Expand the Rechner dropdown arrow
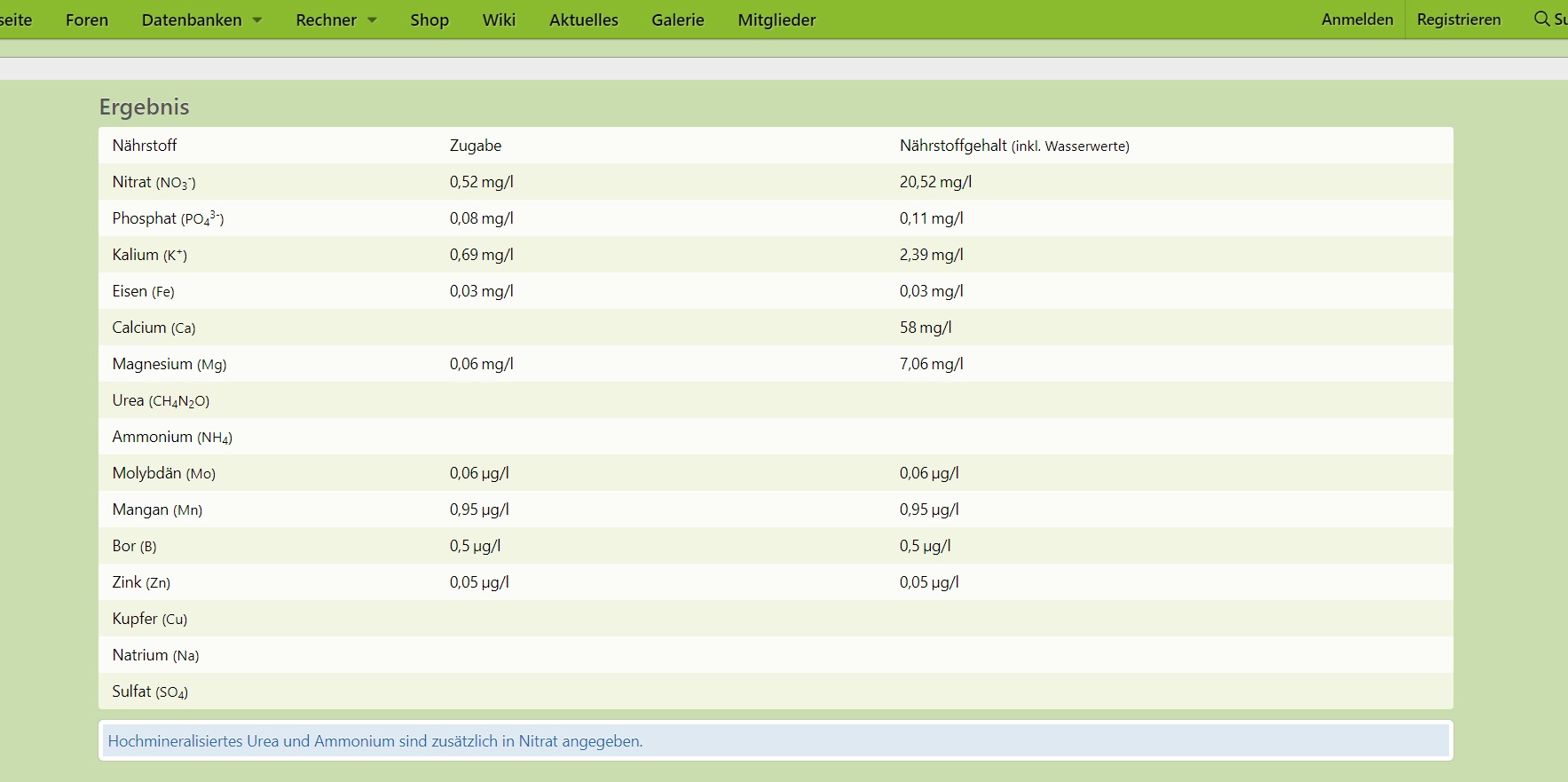The width and height of the screenshot is (1568, 782). 372,20
